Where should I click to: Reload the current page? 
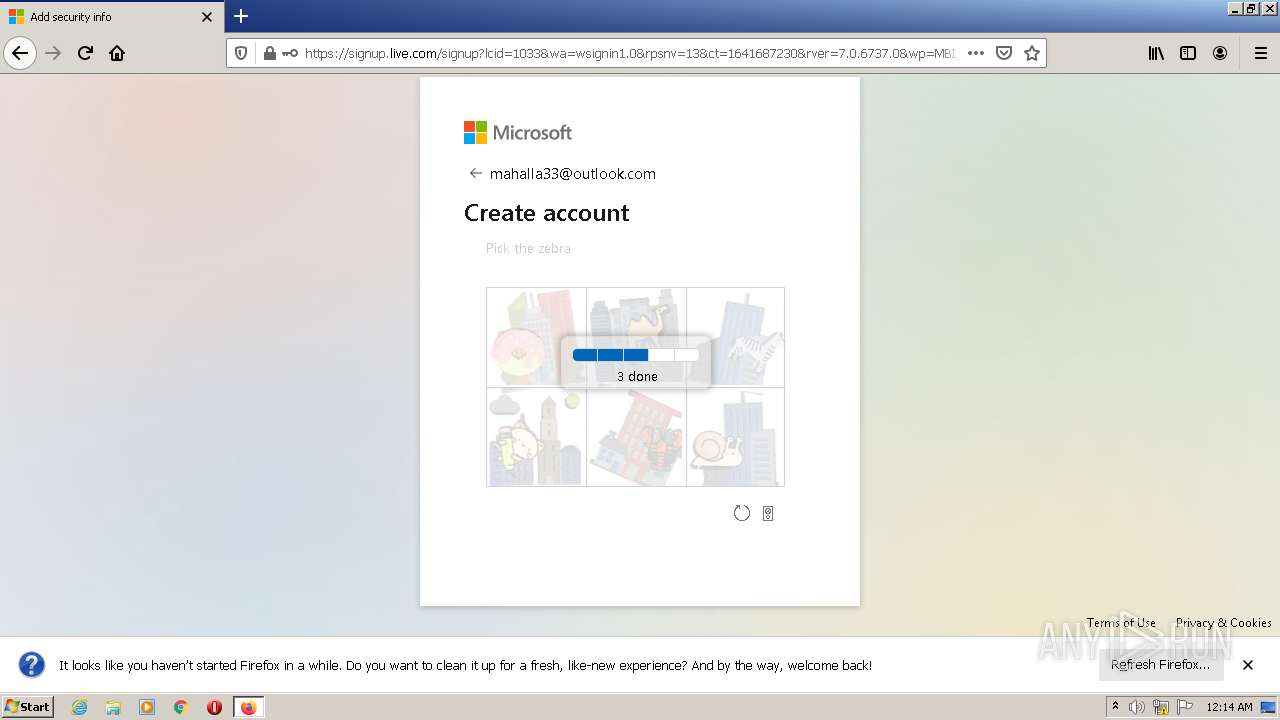tap(85, 53)
